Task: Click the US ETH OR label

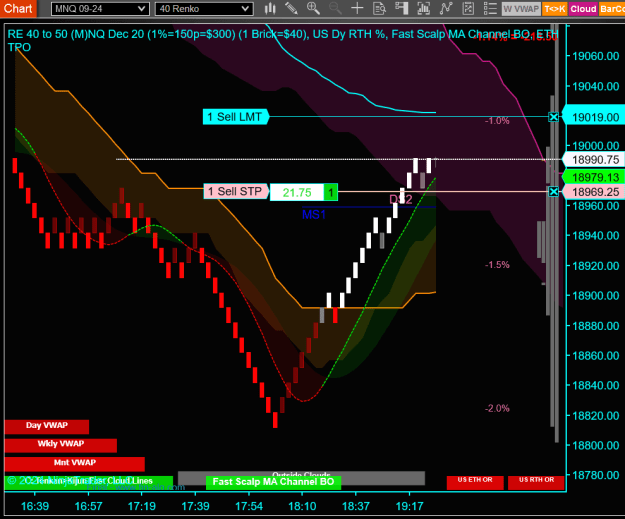Action: click(x=475, y=481)
